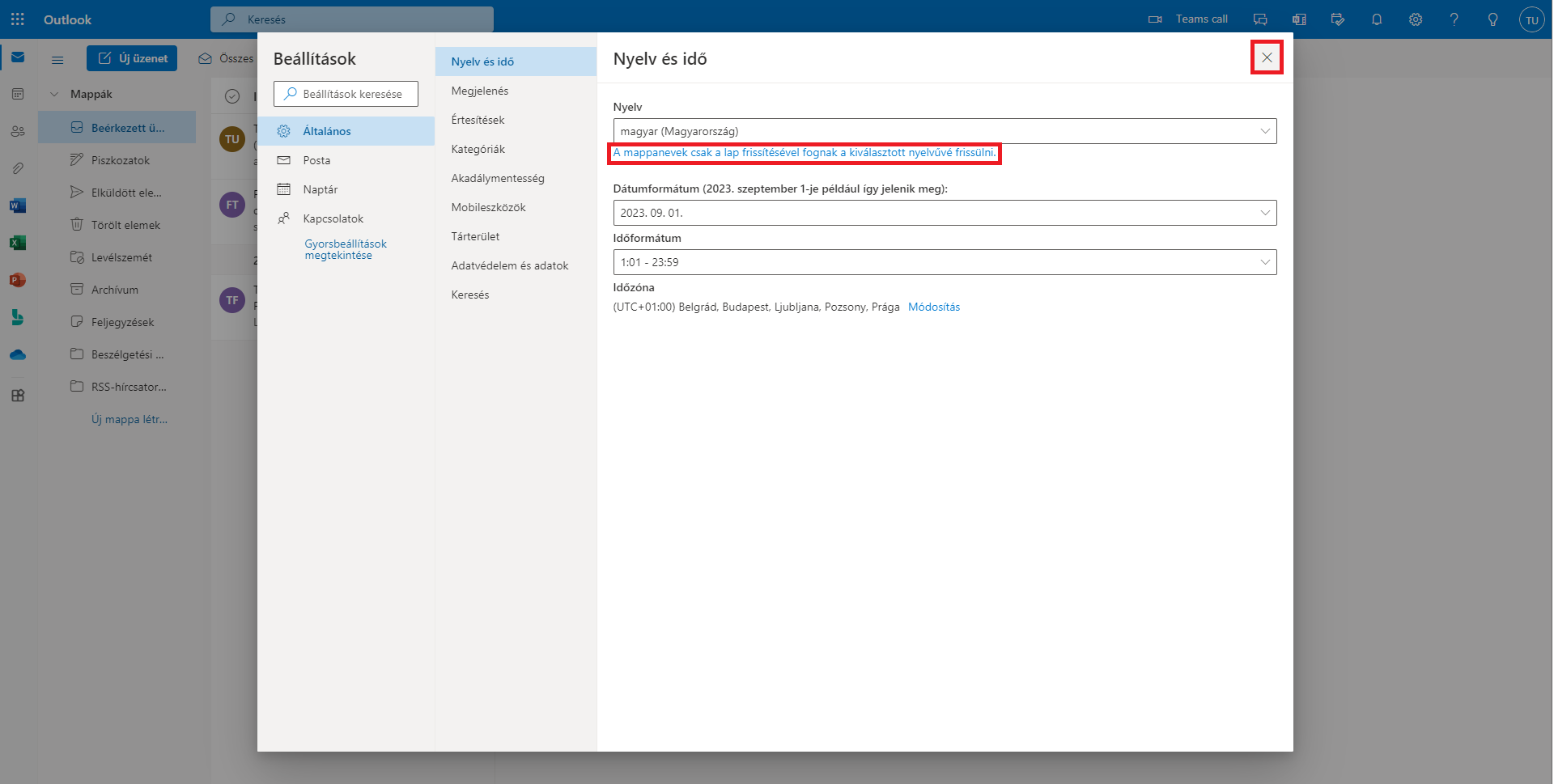The height and width of the screenshot is (784, 1554).
Task: Click the Módosítás time zone link
Action: tap(933, 307)
